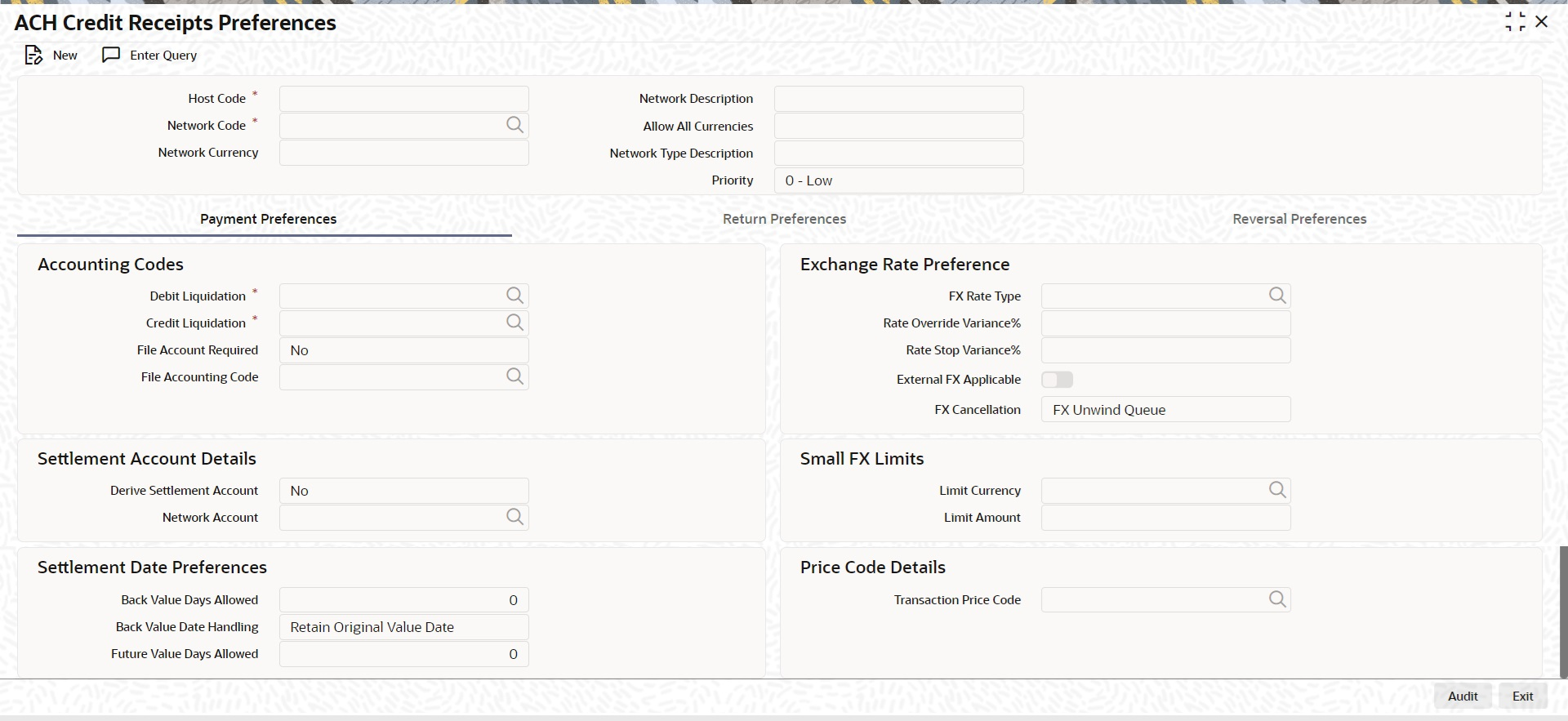This screenshot has height=721, width=1568.
Task: Switch to the Reversal Preferences tab
Action: point(1298,219)
